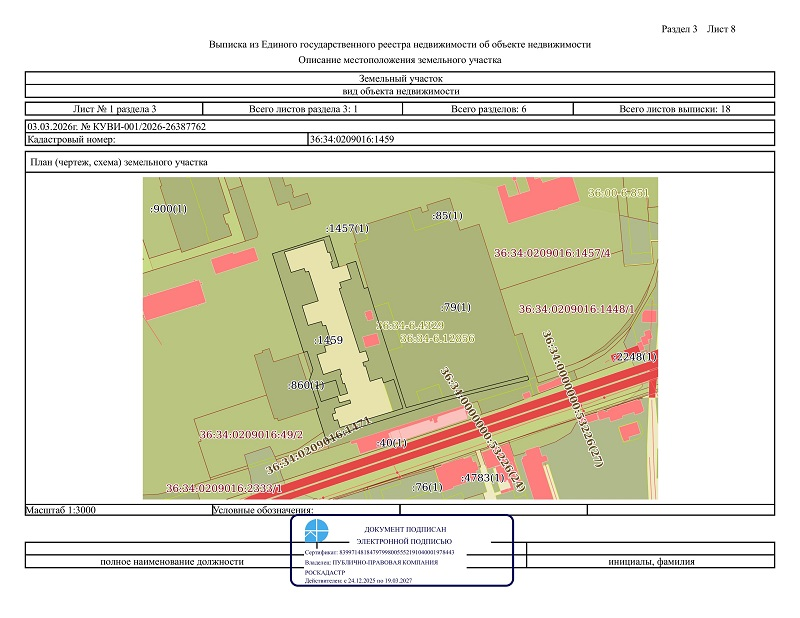Click the :85(1) parcel label
This screenshot has height=618, width=800.
click(x=447, y=216)
